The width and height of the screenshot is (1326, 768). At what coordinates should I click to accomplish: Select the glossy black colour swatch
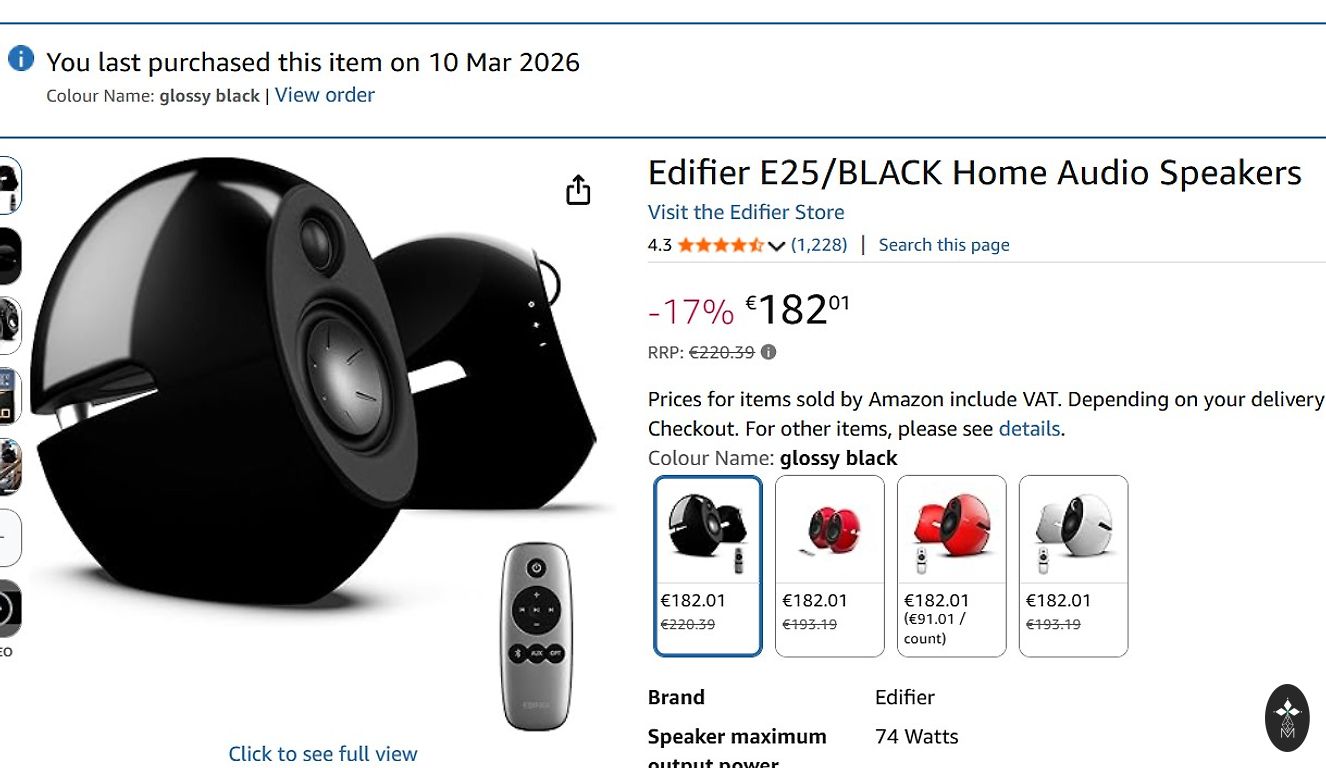pyautogui.click(x=708, y=565)
